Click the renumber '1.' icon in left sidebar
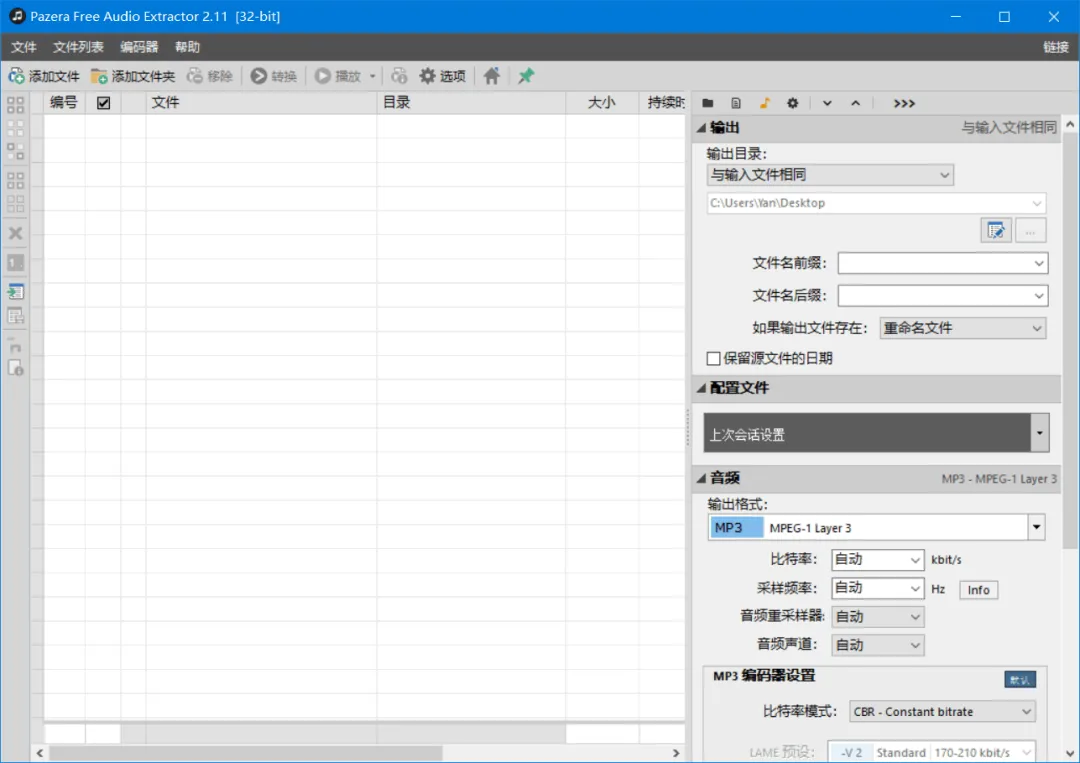1080x763 pixels. [15, 262]
